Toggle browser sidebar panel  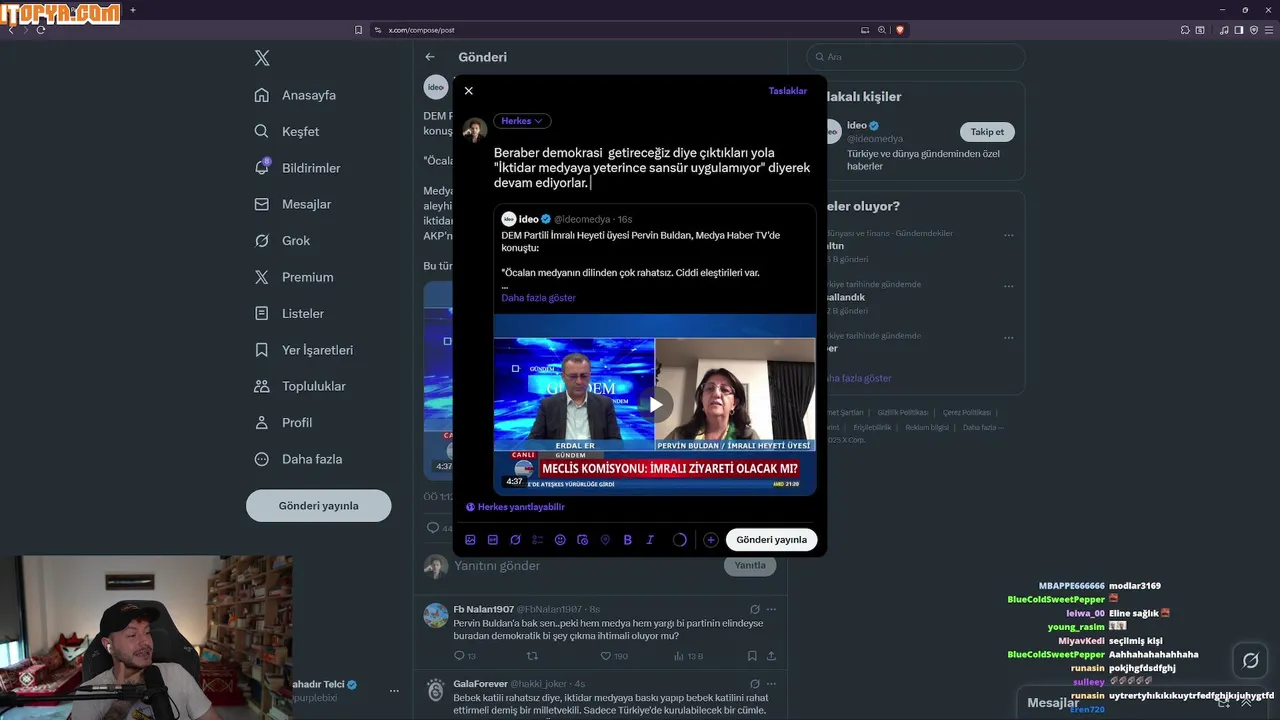point(1238,30)
